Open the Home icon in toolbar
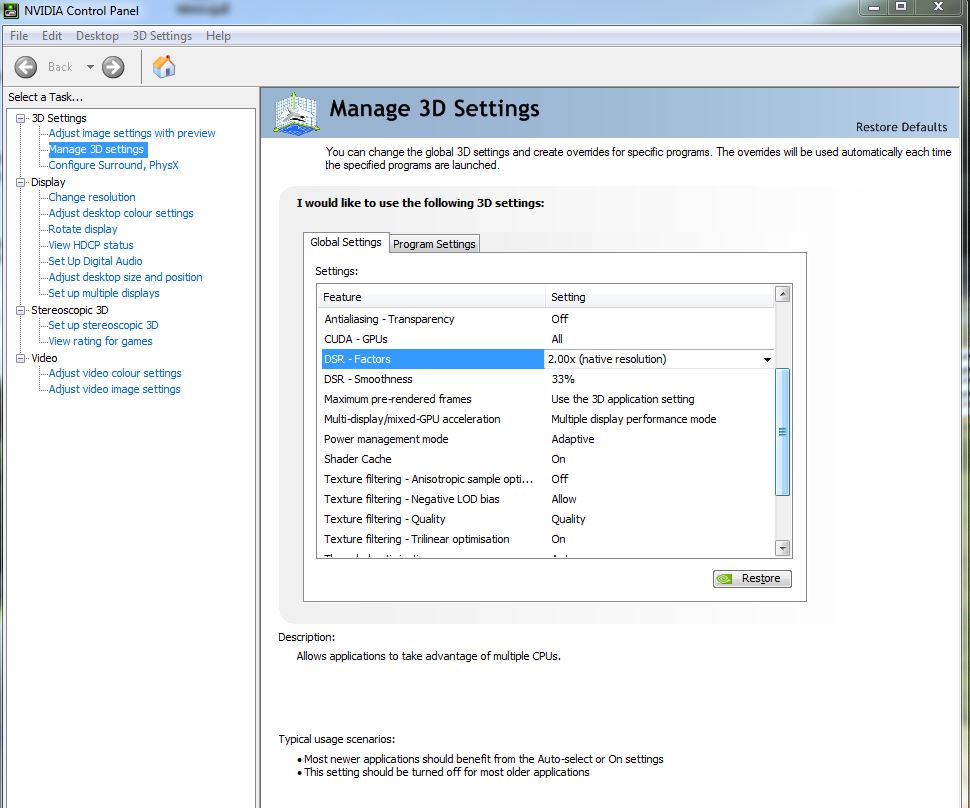This screenshot has height=808, width=970. (164, 67)
